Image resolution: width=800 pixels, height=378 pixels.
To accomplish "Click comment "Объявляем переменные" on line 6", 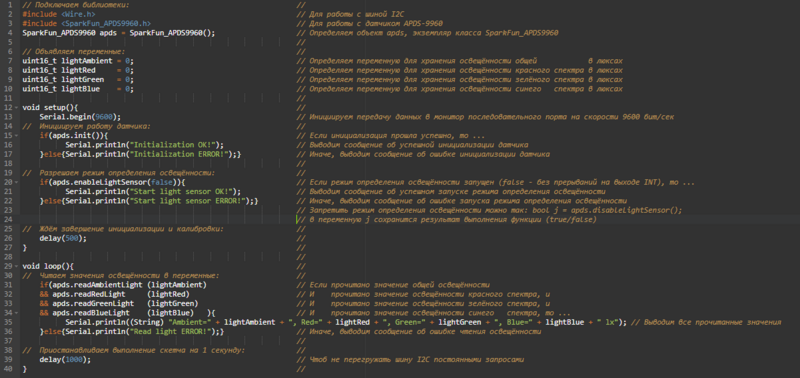I will (74, 52).
